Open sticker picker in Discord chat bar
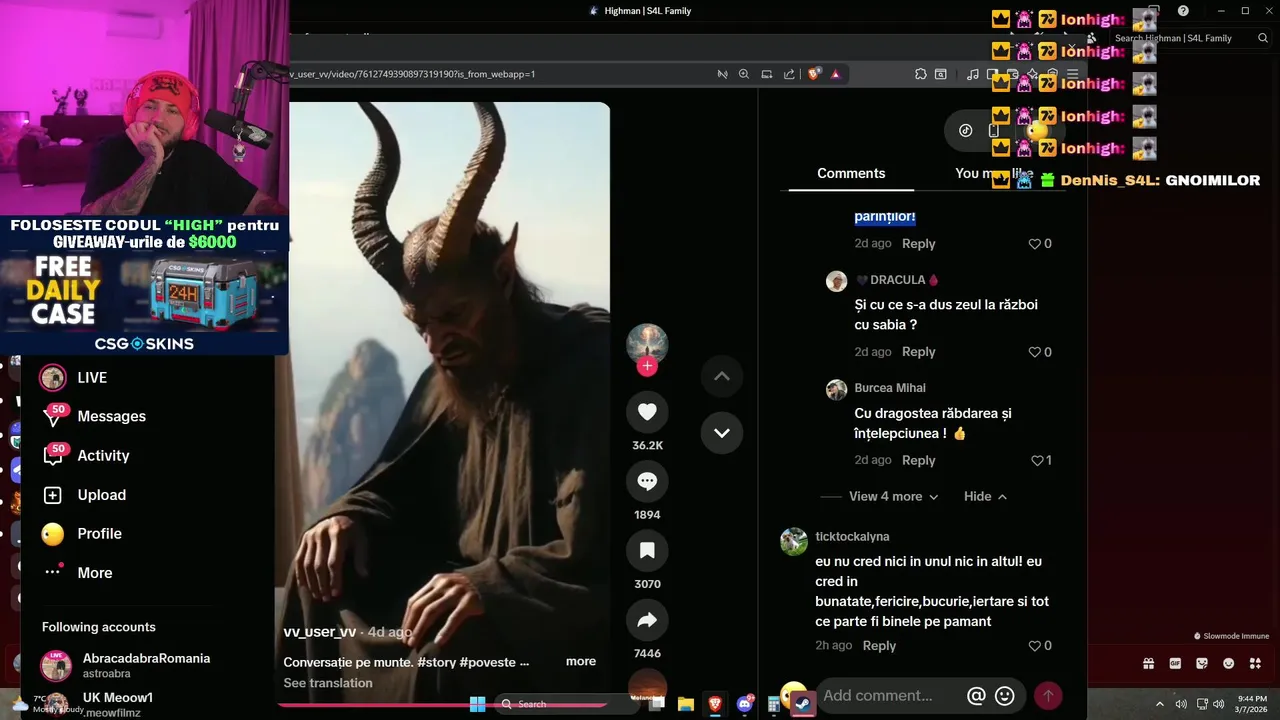The height and width of the screenshot is (720, 1280). click(x=1202, y=663)
